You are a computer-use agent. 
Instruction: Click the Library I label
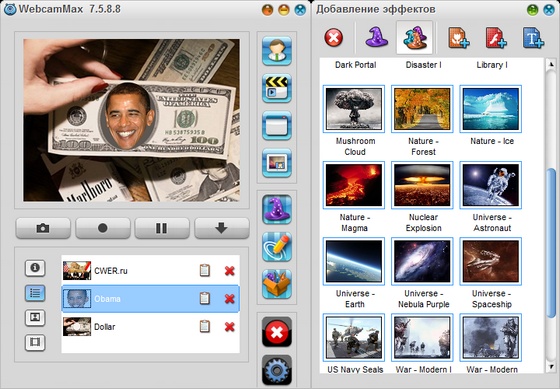pos(492,65)
